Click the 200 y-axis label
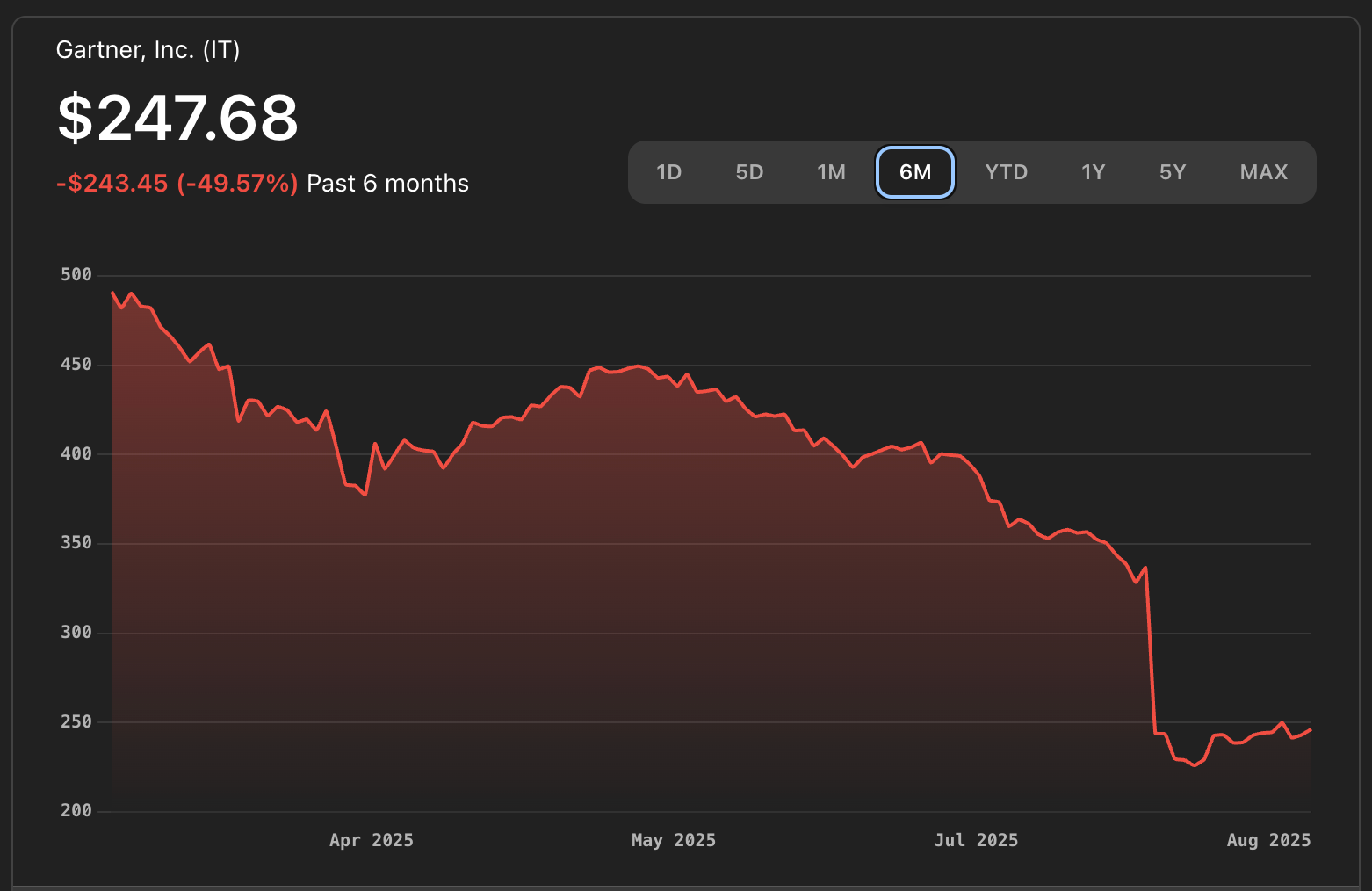This screenshot has height=891, width=1372. pos(76,811)
